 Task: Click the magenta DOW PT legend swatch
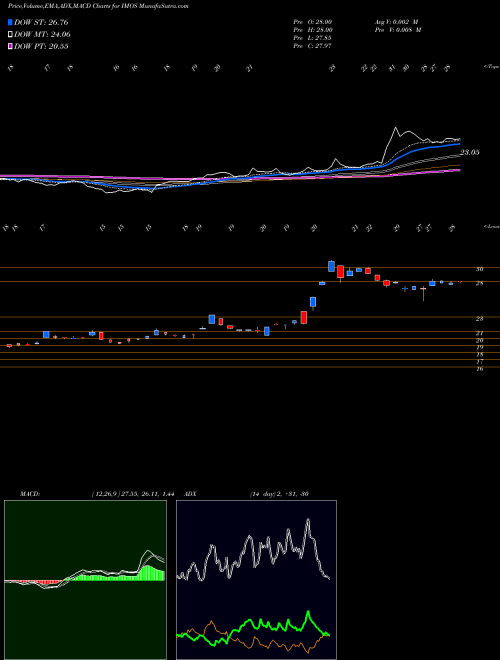click(10, 47)
